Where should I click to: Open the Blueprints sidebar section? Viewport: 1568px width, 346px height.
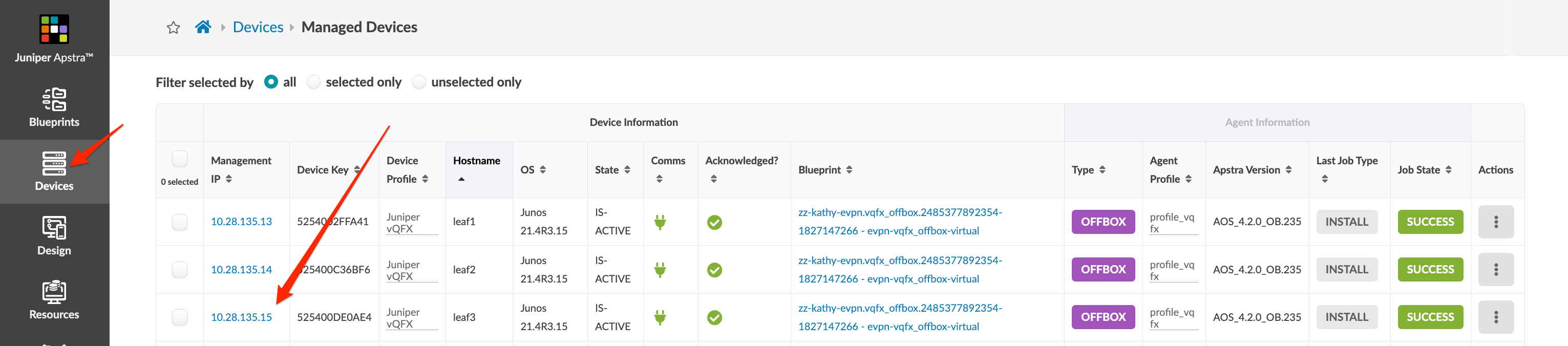54,107
